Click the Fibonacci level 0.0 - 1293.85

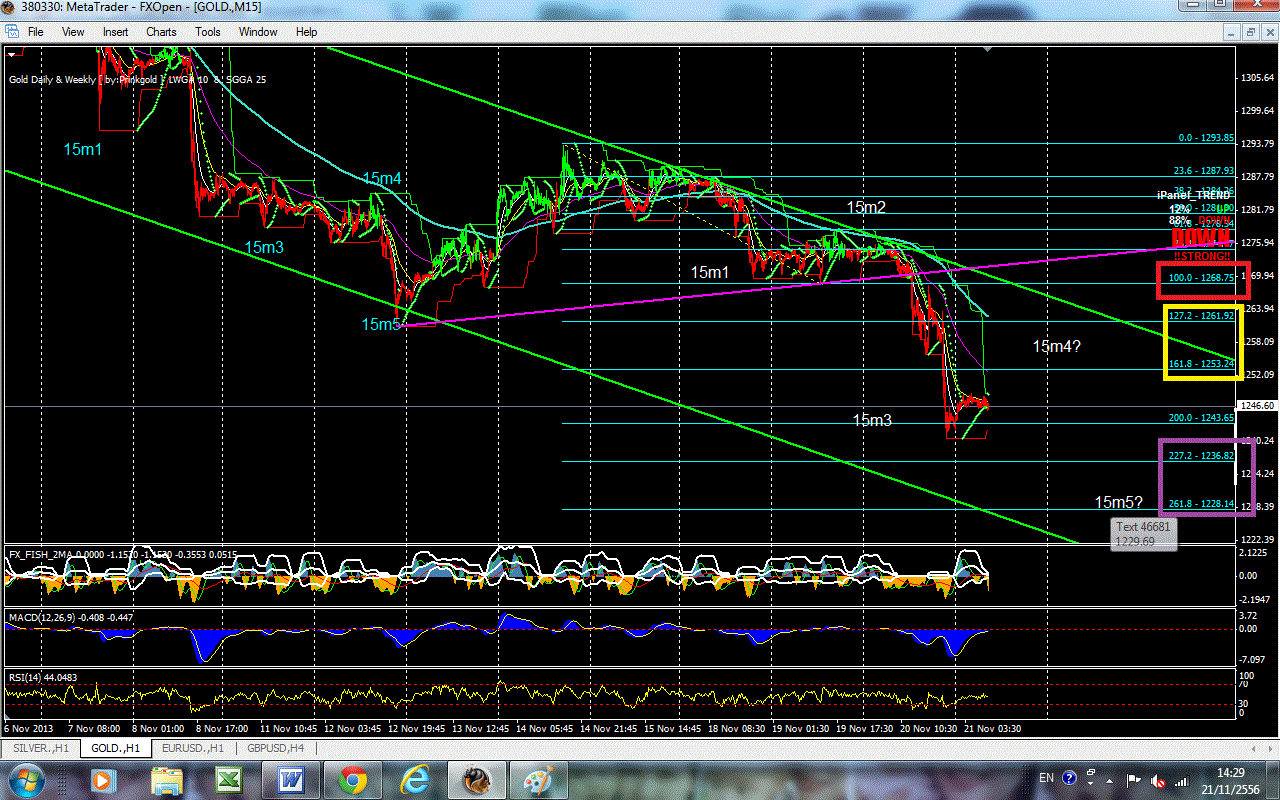click(1207, 138)
